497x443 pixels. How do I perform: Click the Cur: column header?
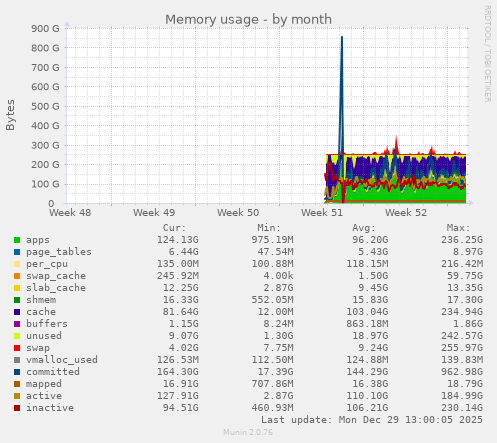coord(174,228)
